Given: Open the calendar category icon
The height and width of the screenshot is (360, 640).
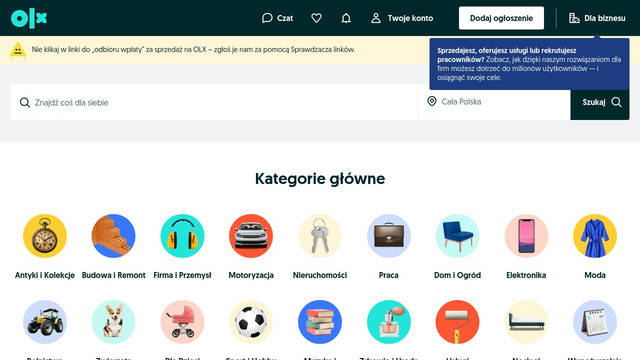Looking at the screenshot, I should pos(595,322).
